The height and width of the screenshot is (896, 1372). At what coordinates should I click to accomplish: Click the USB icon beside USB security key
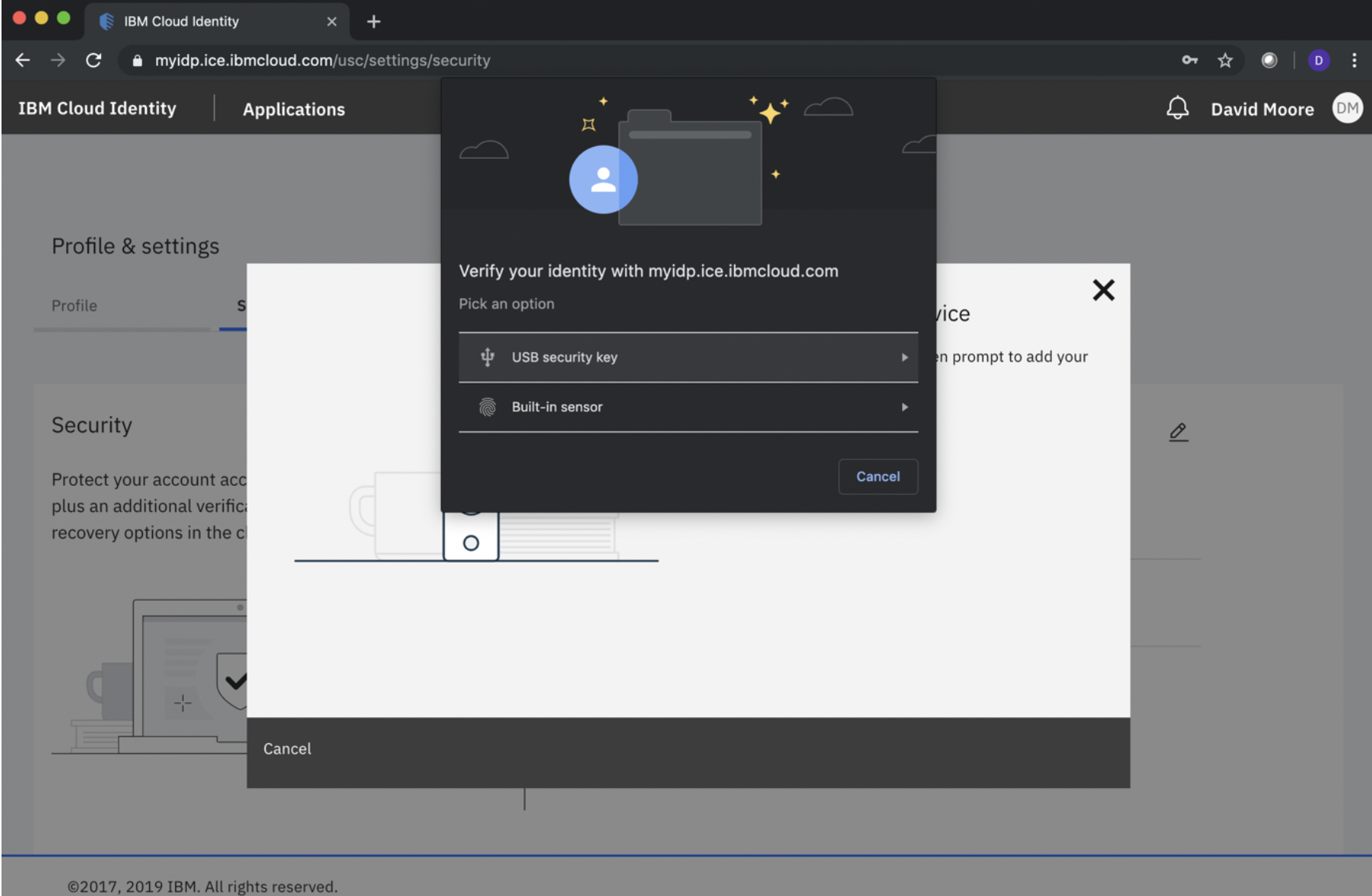[x=488, y=357]
